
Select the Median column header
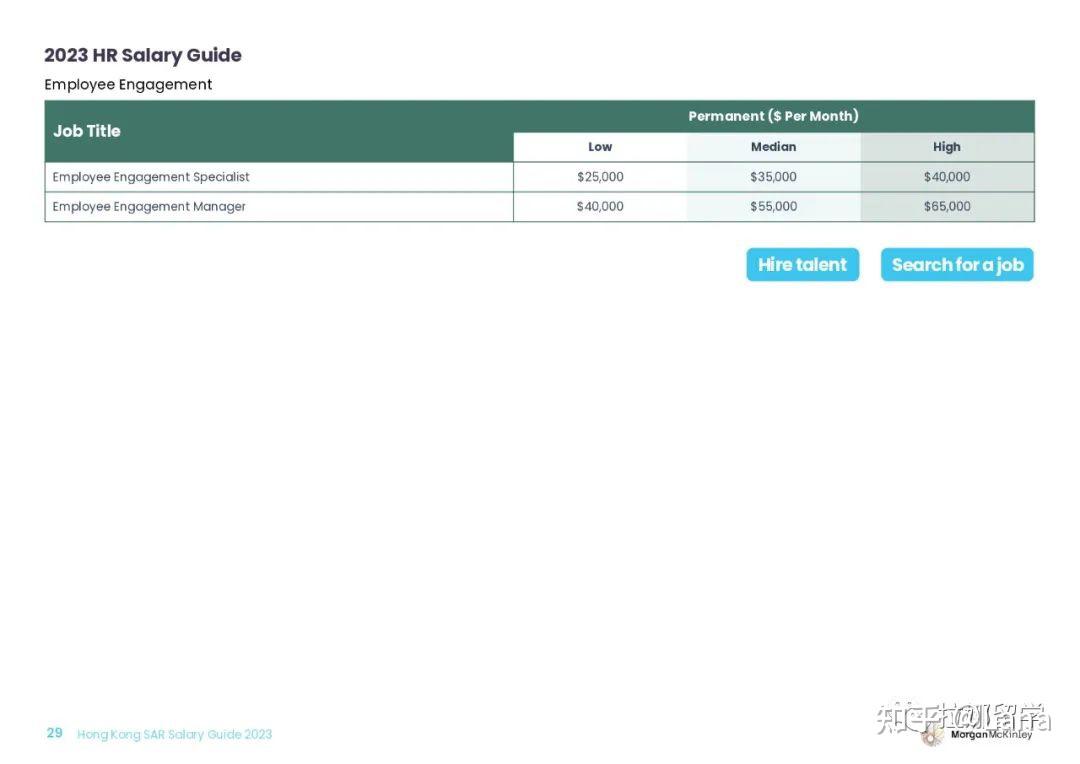(773, 147)
